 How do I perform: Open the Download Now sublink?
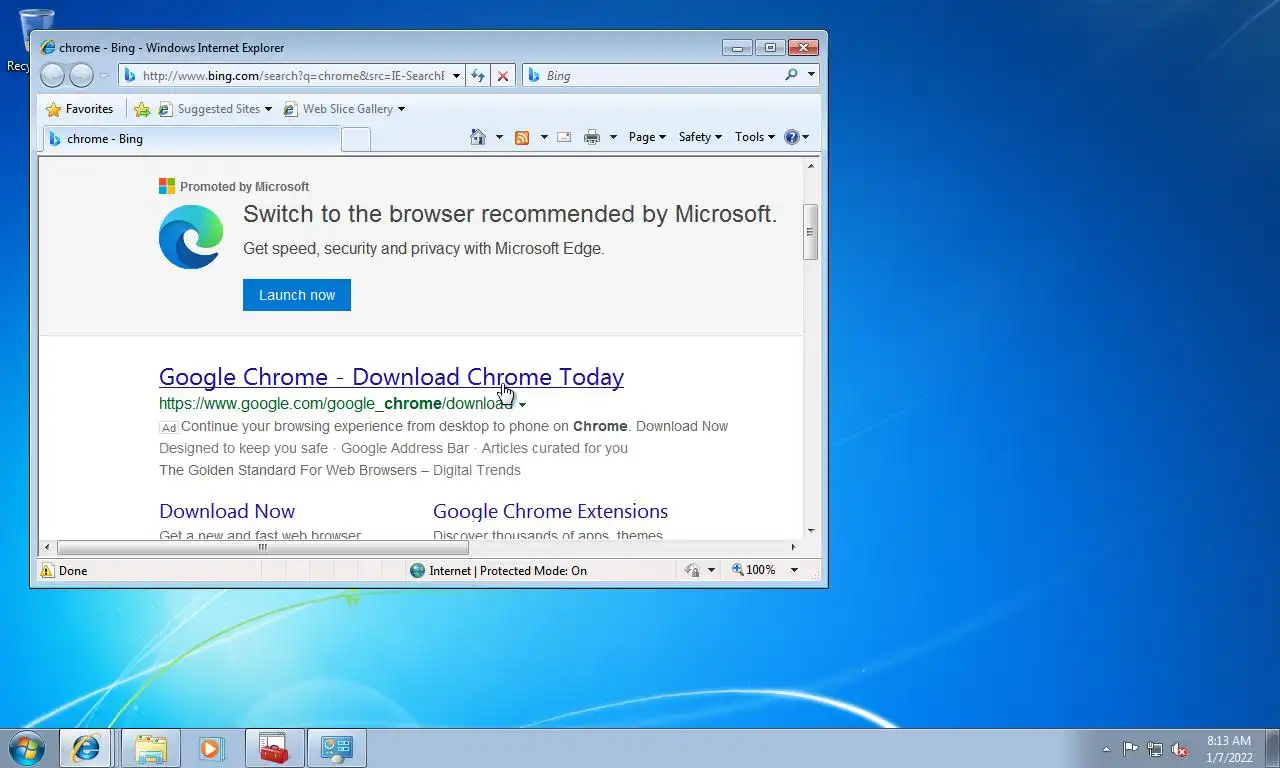pos(227,511)
